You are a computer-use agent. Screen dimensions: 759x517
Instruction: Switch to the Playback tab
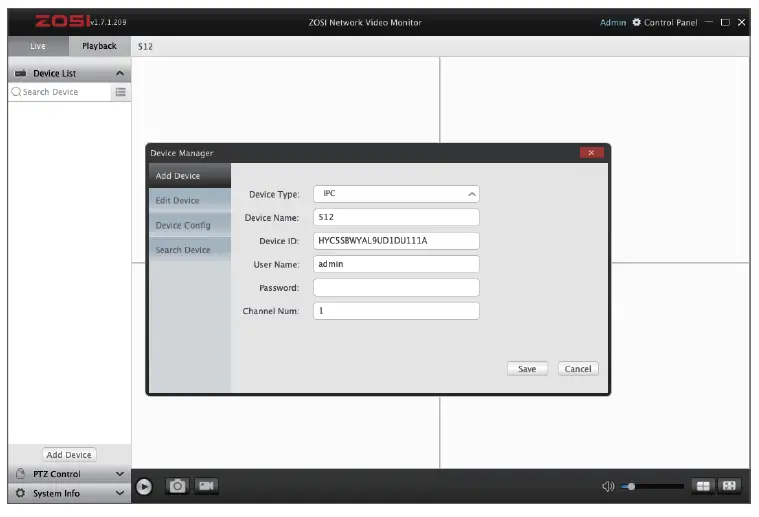coord(99,46)
